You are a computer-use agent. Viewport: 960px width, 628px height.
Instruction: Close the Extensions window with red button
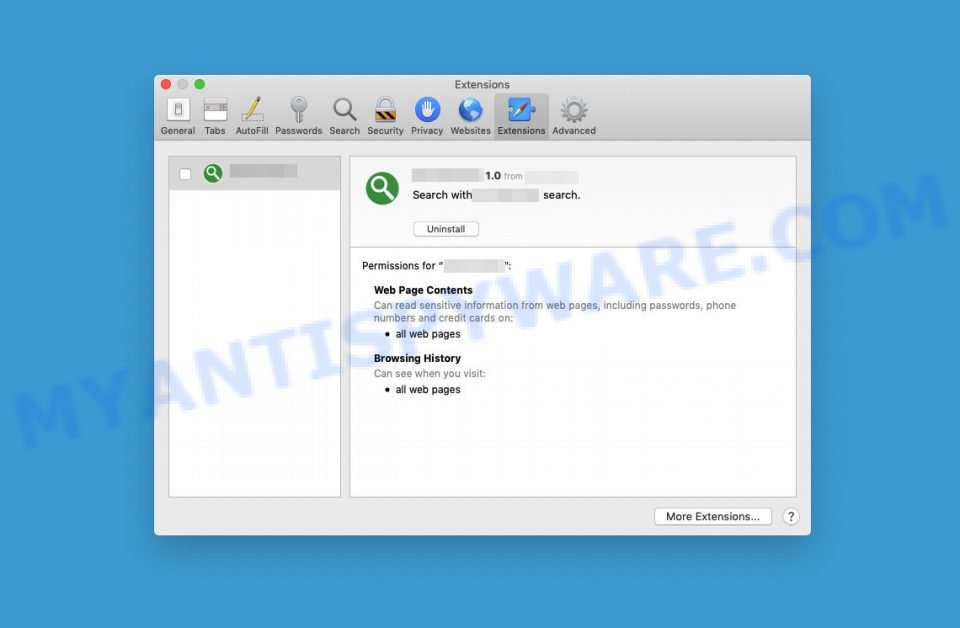(166, 84)
